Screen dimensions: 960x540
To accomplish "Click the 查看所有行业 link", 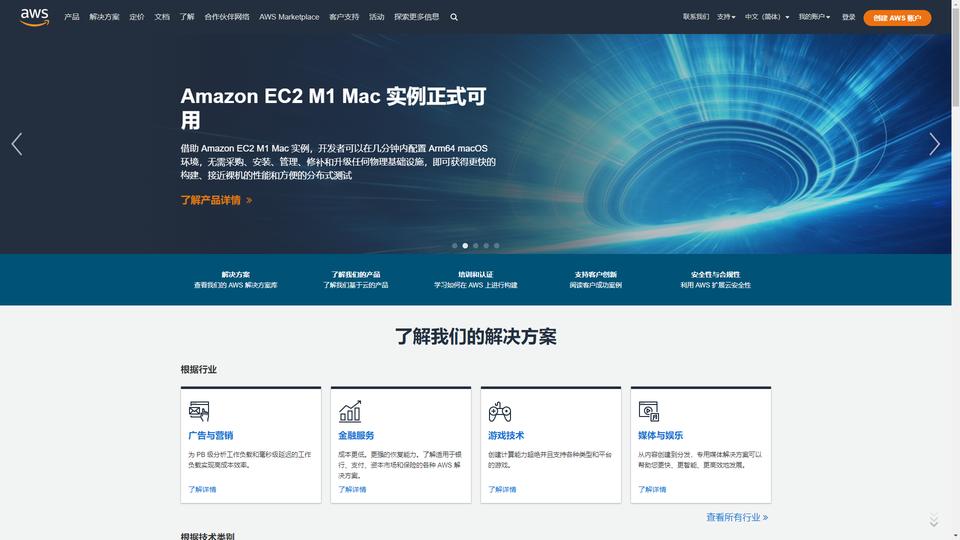I will (x=737, y=517).
